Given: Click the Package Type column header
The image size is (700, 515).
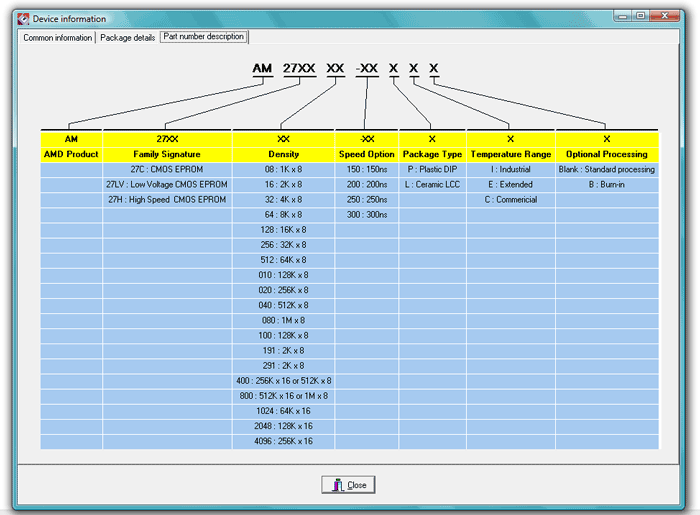Looking at the screenshot, I should point(432,154).
